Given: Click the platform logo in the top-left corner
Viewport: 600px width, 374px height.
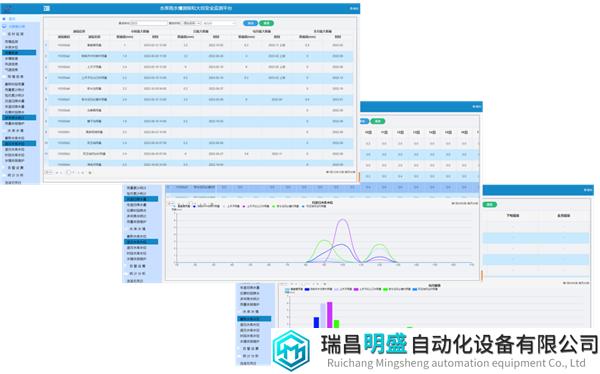Looking at the screenshot, I should click(8, 8).
